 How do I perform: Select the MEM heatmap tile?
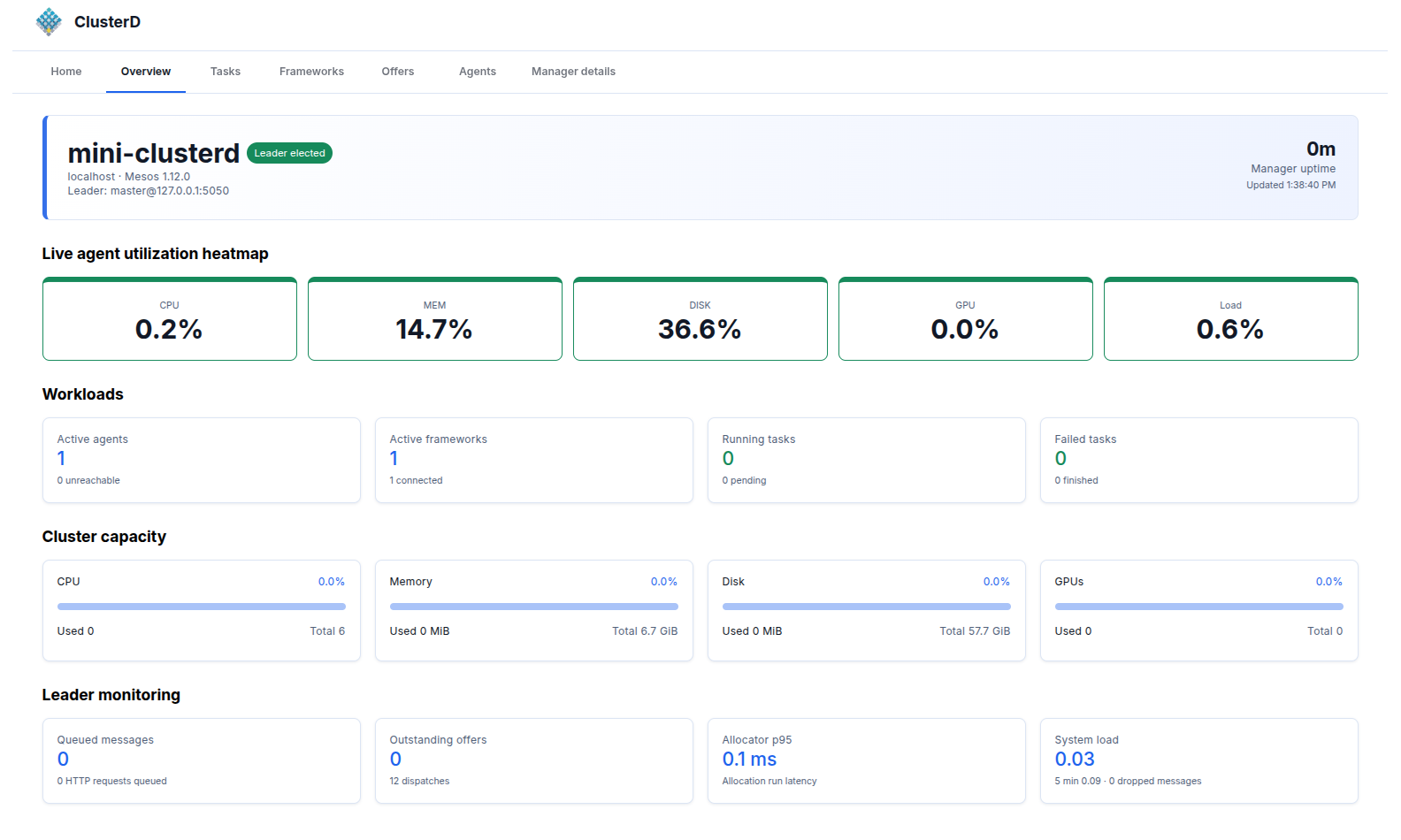(435, 319)
